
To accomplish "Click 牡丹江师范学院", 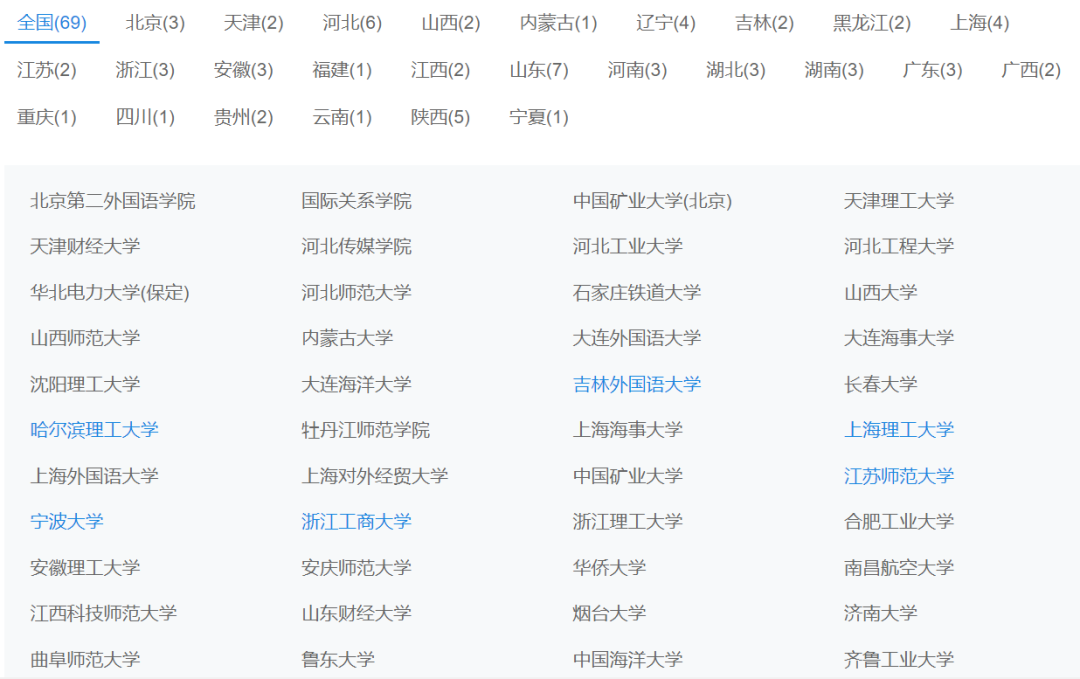I will pos(366,430).
